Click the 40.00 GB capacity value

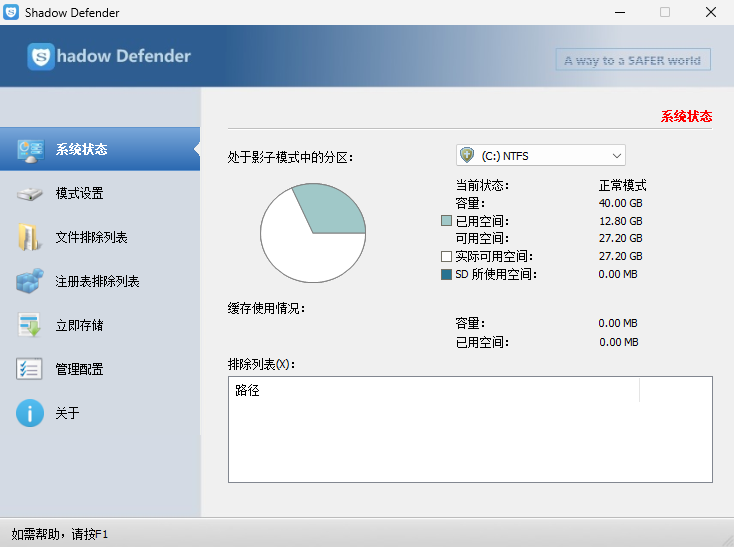pyautogui.click(x=620, y=203)
